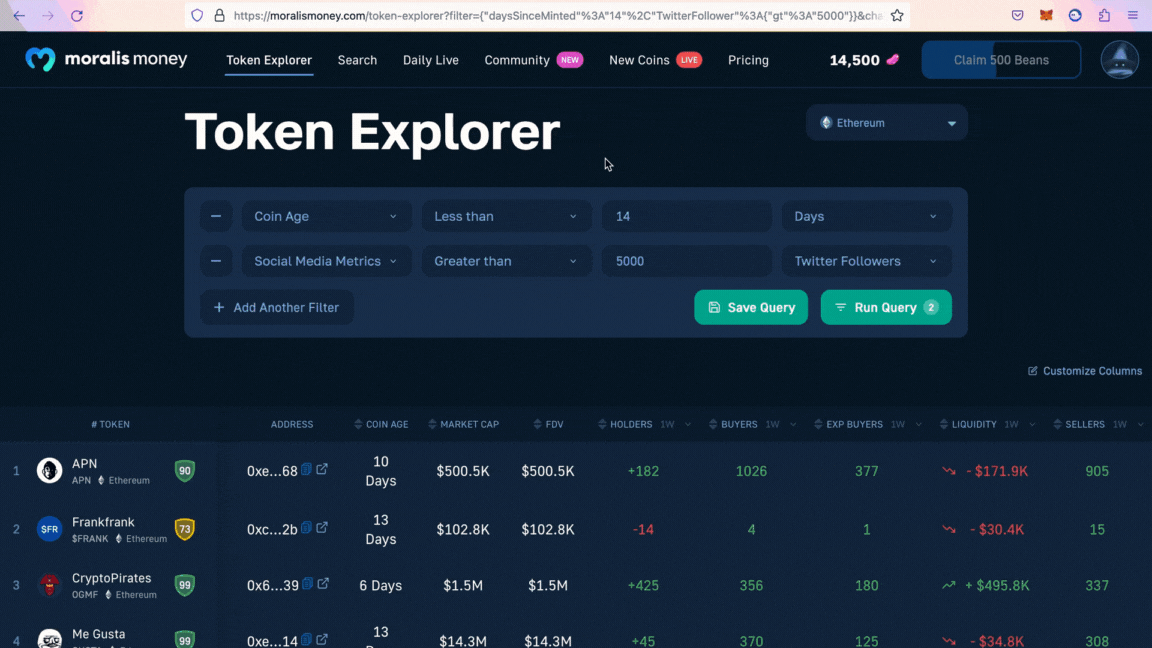Click the Save Query button
1152x648 pixels.
coord(751,307)
